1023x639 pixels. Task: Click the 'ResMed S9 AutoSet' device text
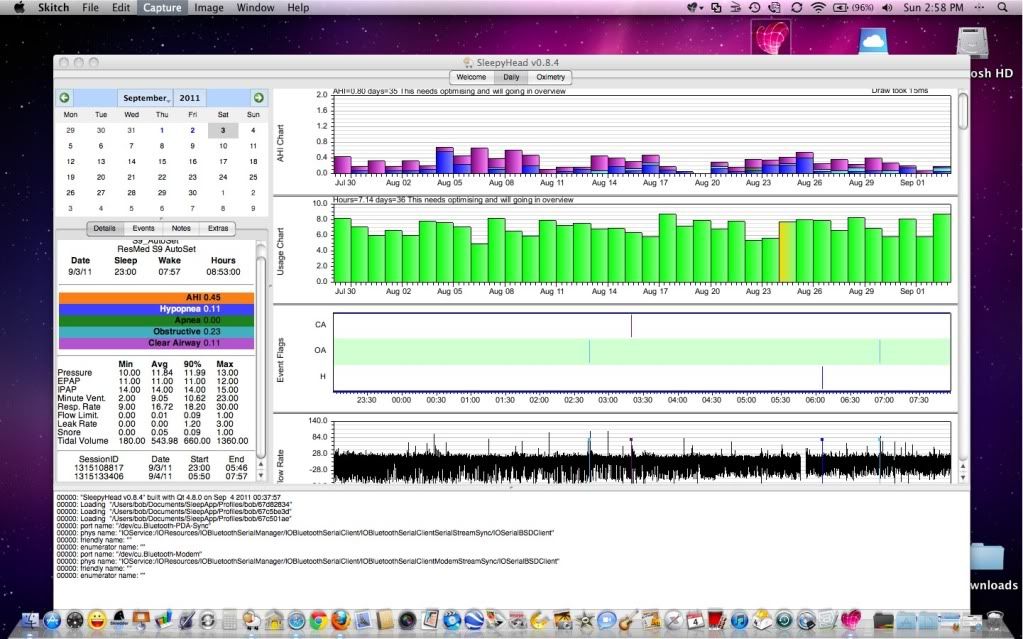(x=157, y=249)
